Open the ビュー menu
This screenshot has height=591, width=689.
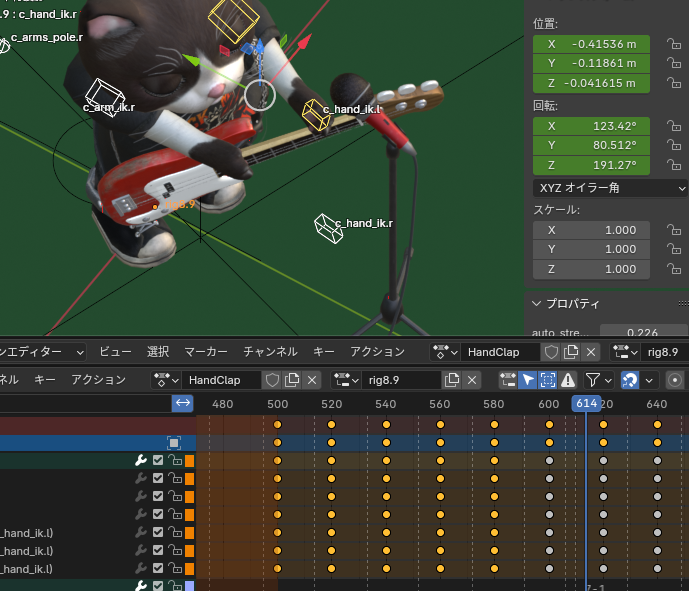pos(115,352)
